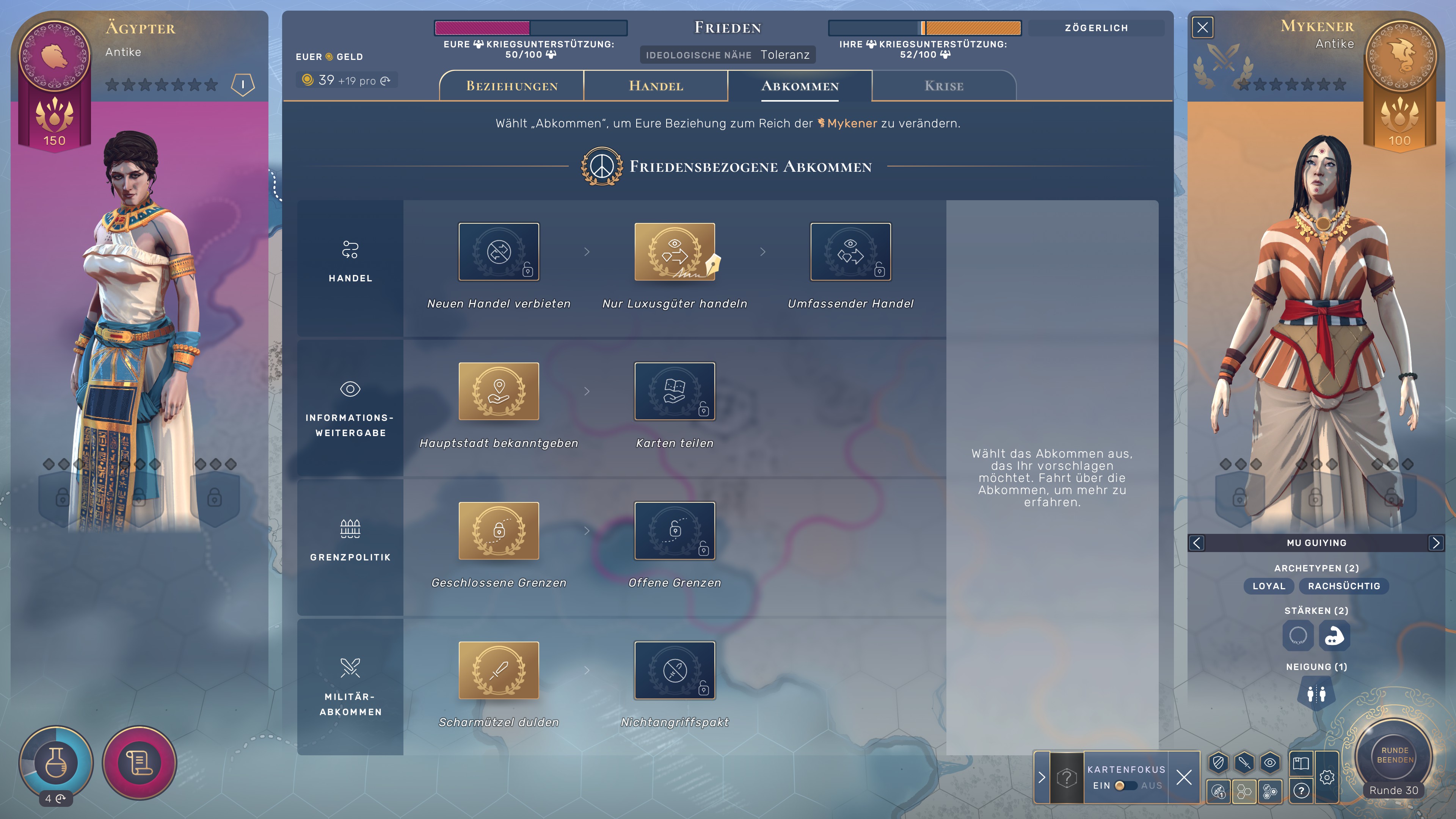This screenshot has width=1456, height=819.
Task: Click the 'Frieden' status title
Action: point(728,27)
